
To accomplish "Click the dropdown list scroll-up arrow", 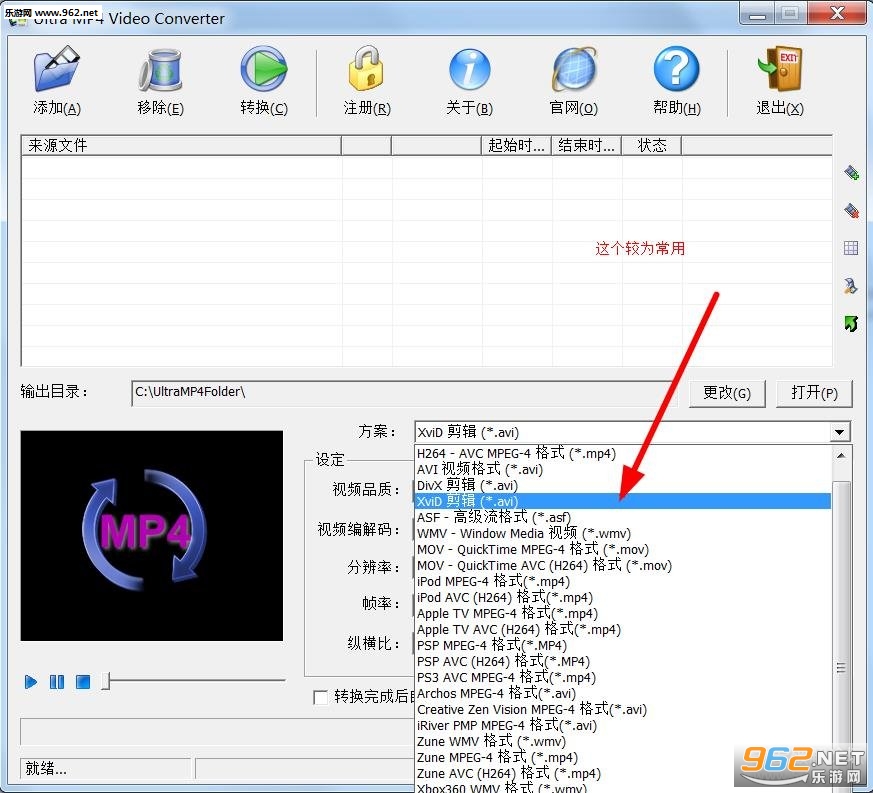I will [x=841, y=456].
